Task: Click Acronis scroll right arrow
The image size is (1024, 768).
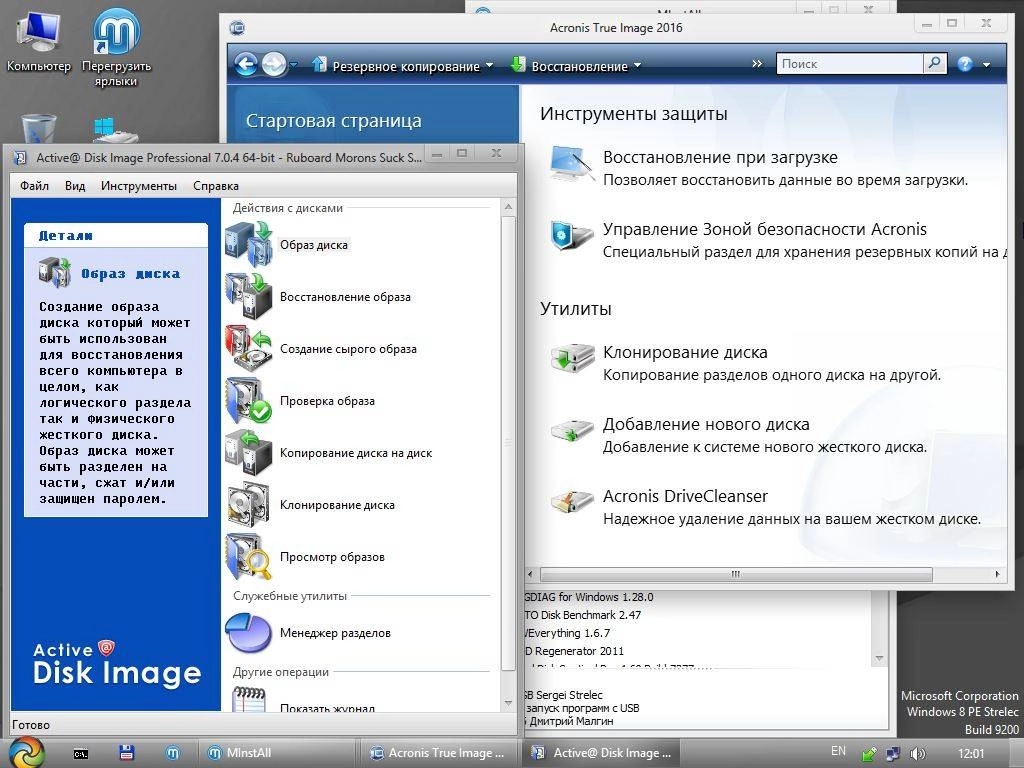Action: pos(997,574)
